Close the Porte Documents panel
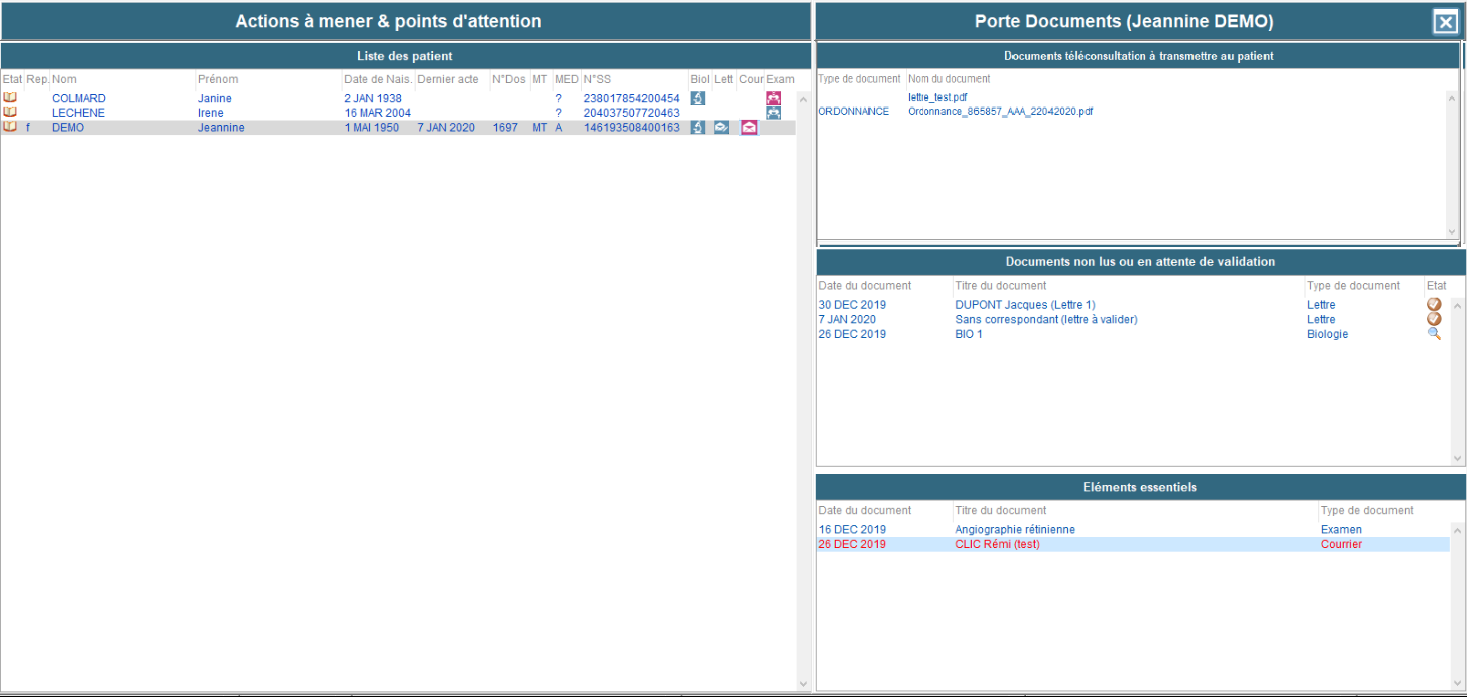 (x=1445, y=22)
